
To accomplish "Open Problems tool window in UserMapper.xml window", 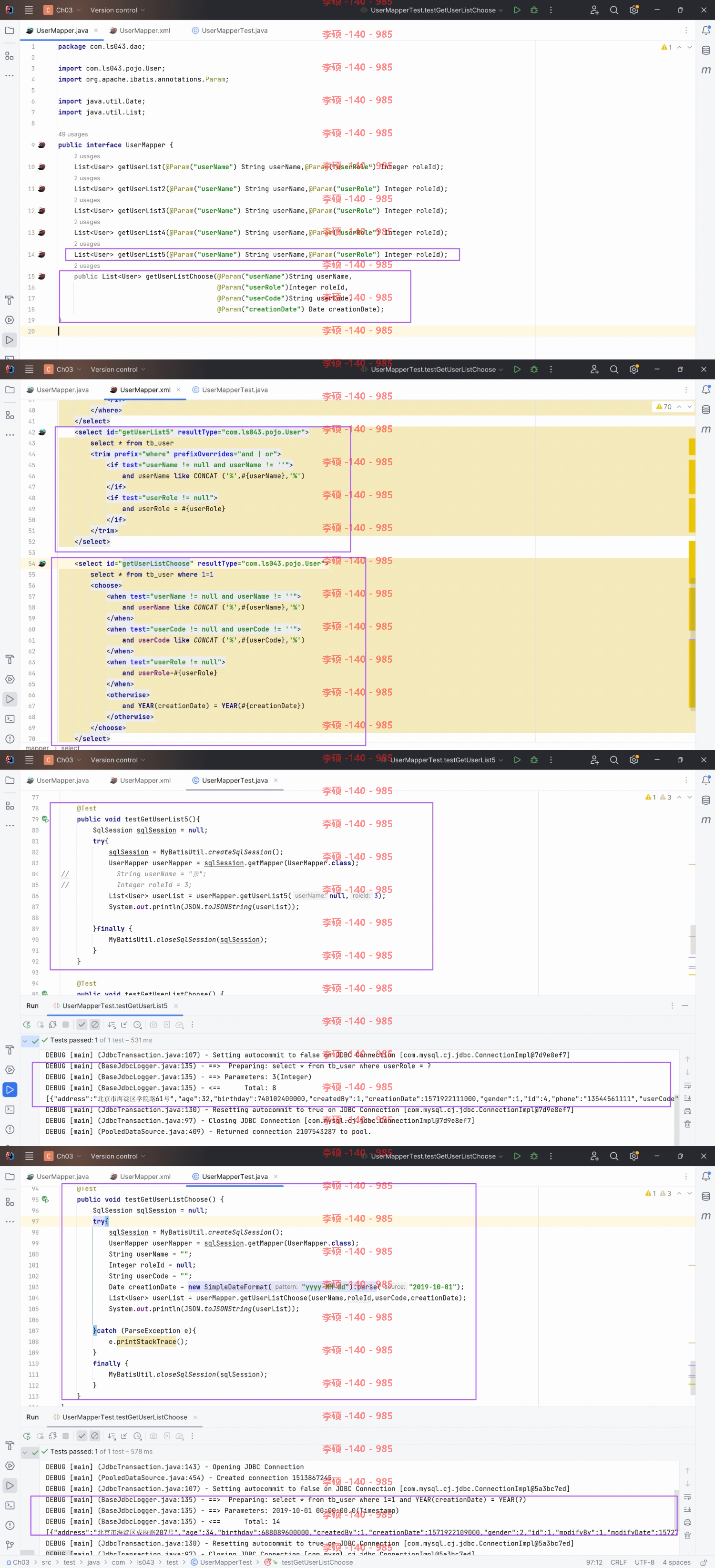I will 9,739.
